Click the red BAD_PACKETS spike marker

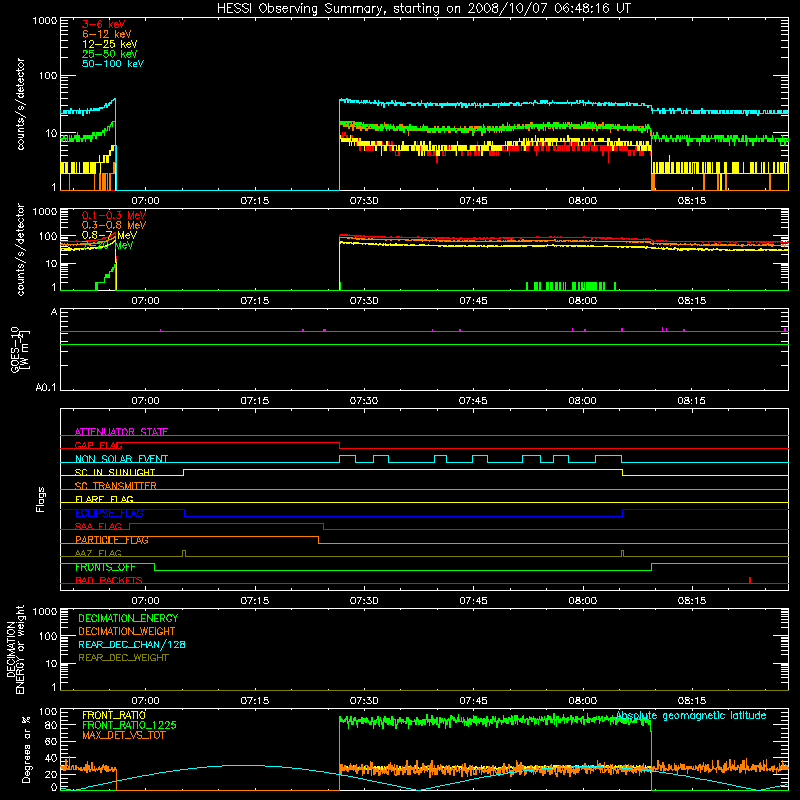749,580
